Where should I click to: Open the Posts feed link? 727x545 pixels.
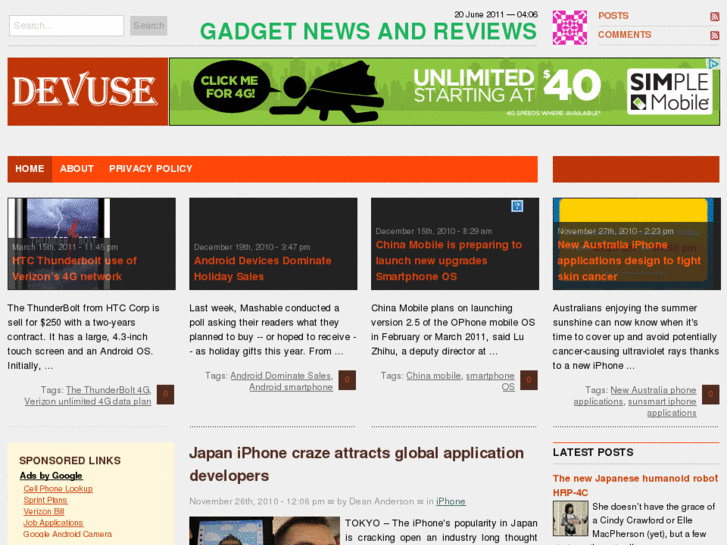click(x=613, y=16)
